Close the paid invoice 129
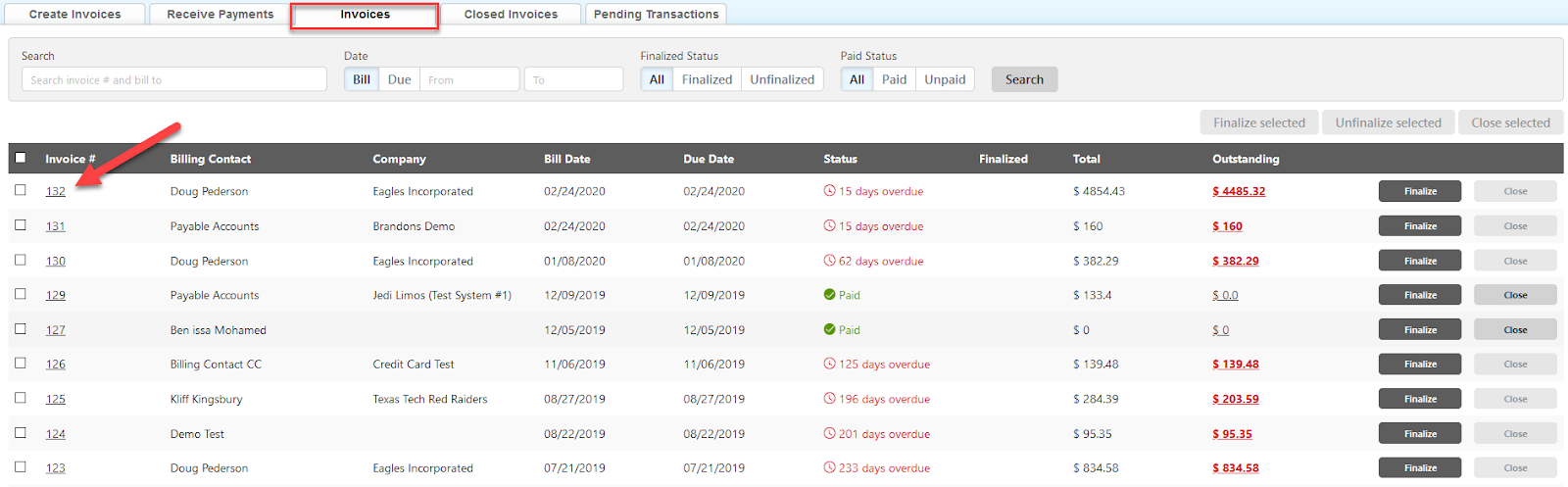Viewport: 1568px width, 487px height. point(1514,295)
